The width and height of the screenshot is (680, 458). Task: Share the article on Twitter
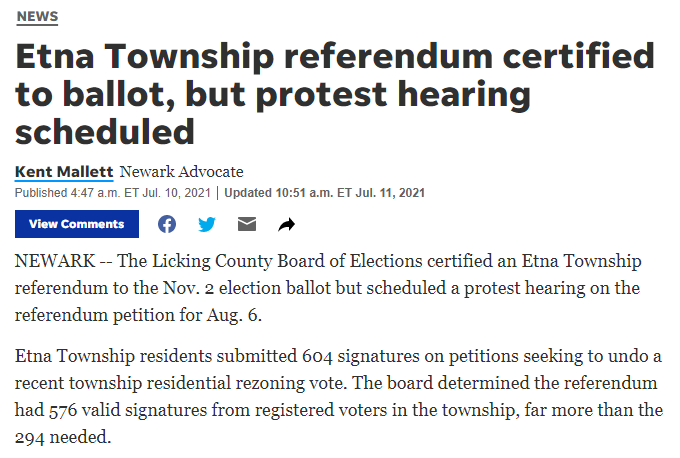[x=207, y=224]
